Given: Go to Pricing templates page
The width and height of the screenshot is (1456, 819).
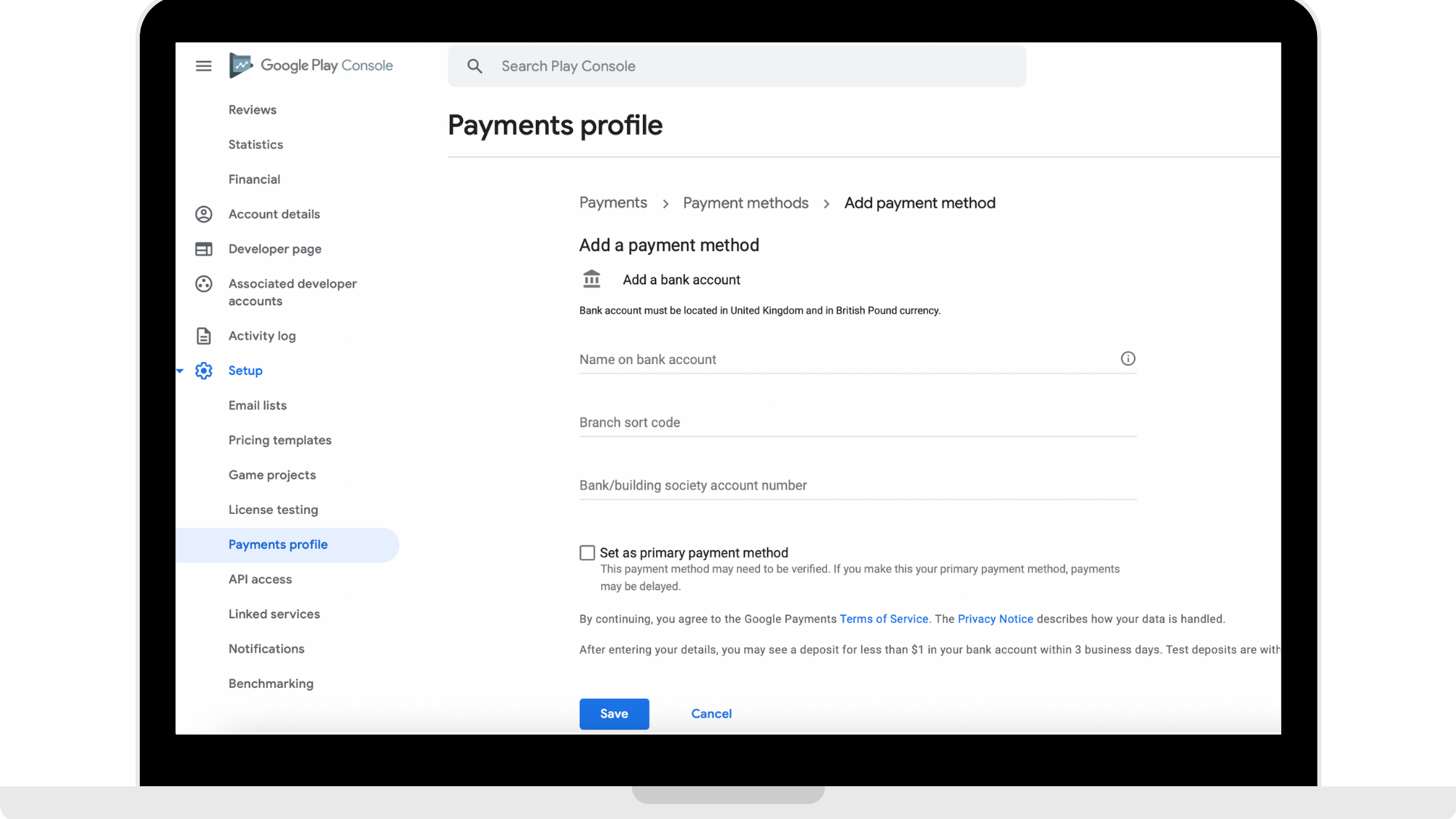Looking at the screenshot, I should click(x=280, y=440).
